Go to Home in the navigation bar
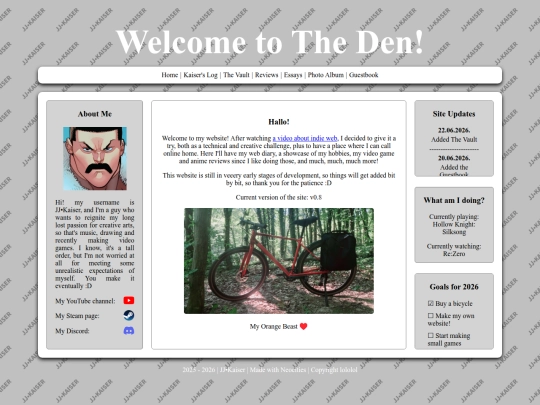Viewport: 540px width, 405px height. click(x=170, y=75)
